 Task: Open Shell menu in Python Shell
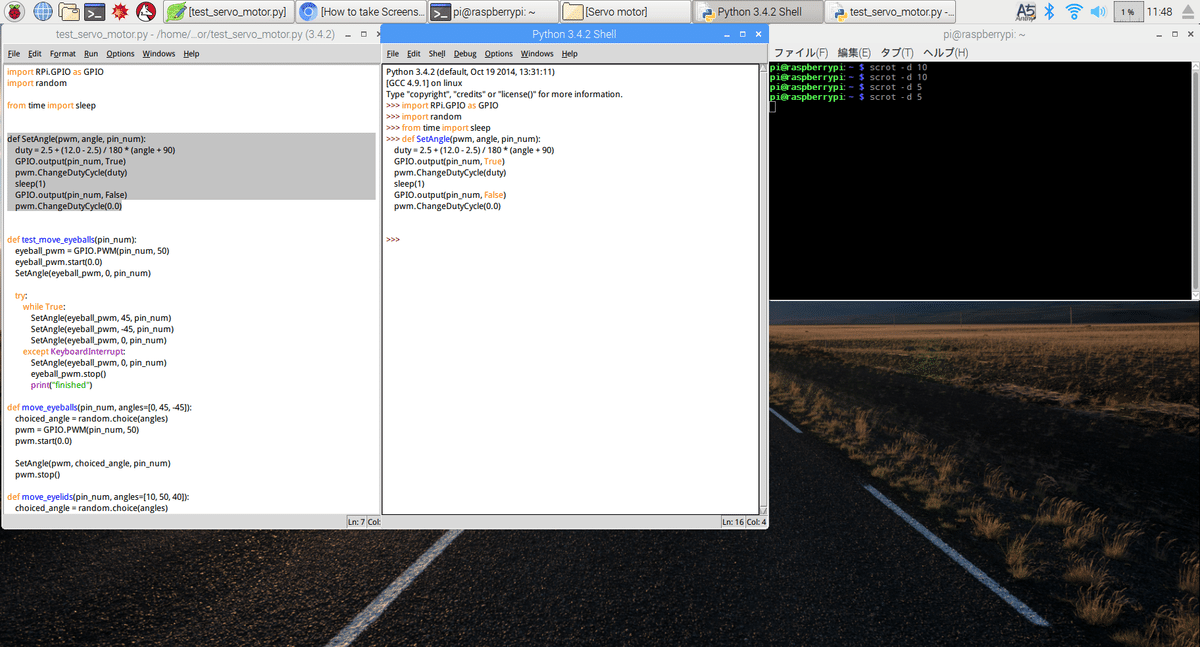pos(437,53)
